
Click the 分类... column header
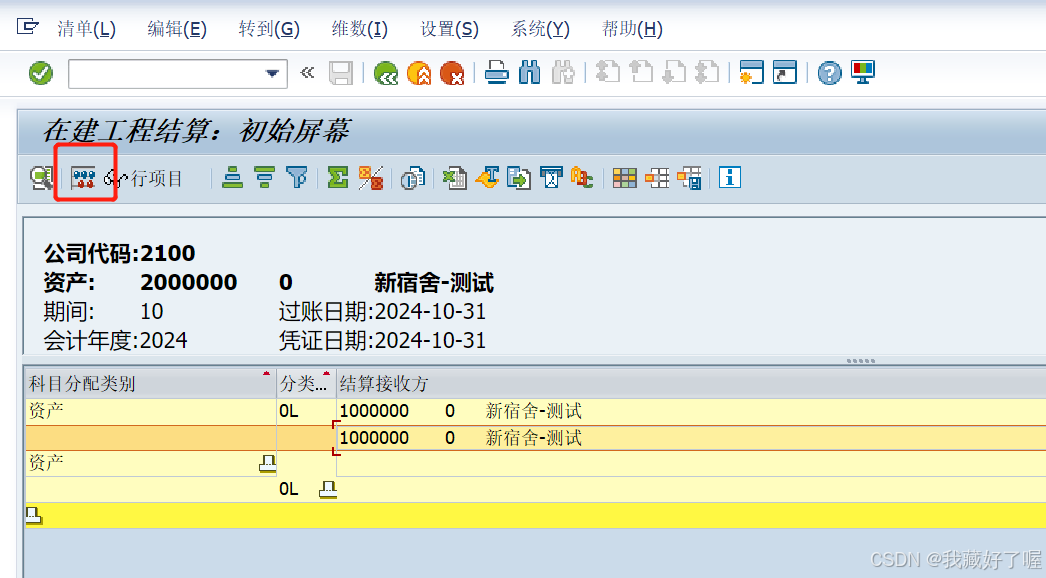click(x=306, y=383)
